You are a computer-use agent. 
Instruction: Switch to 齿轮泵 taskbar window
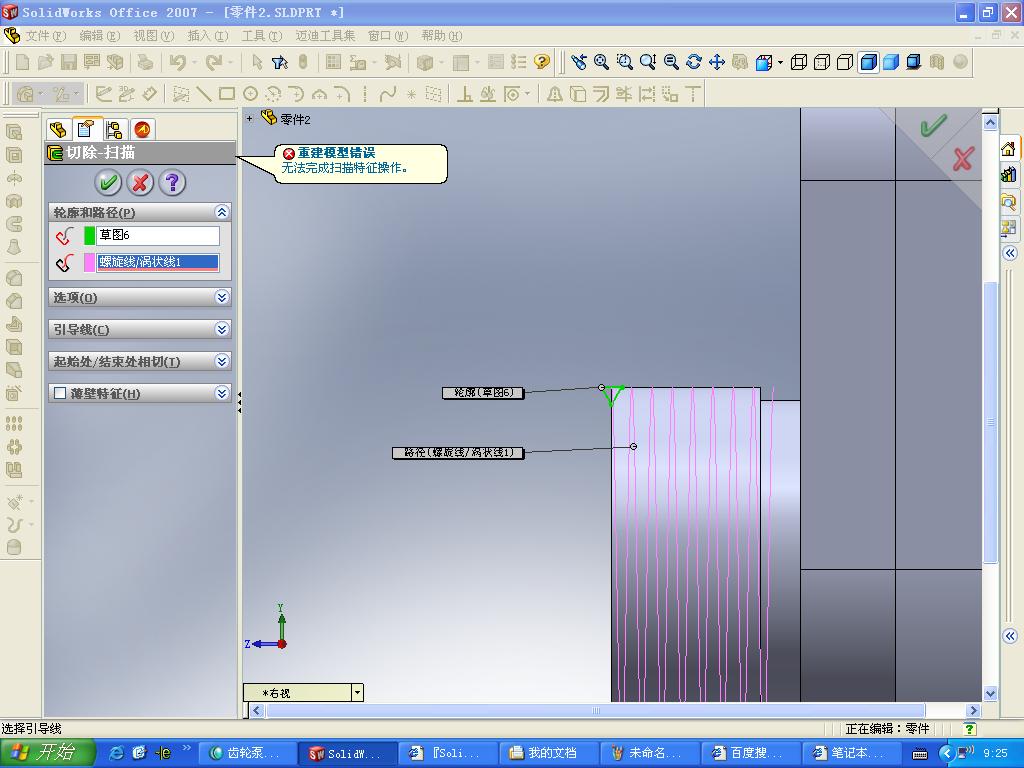[247, 753]
